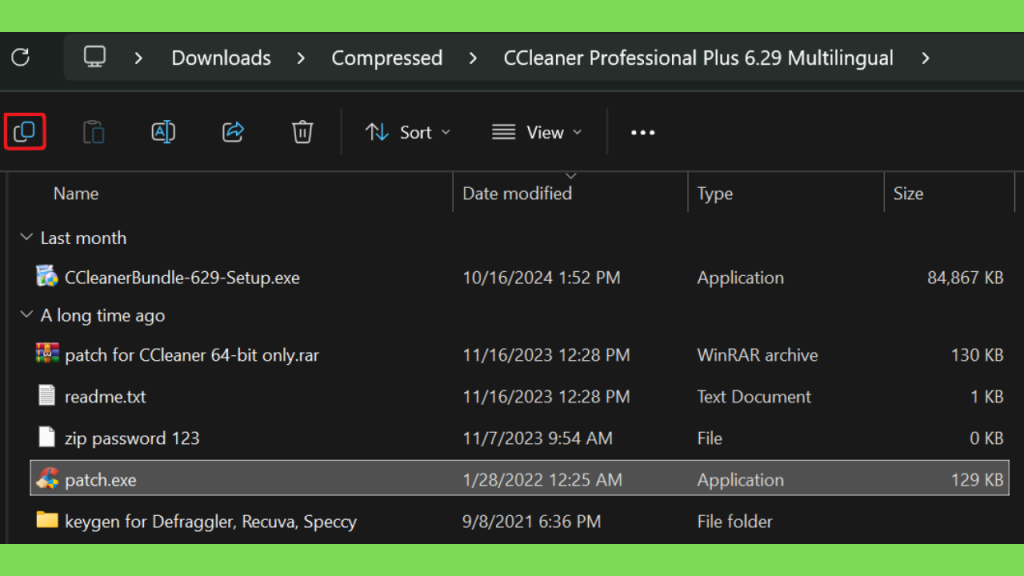Go to Downloads in the address bar
This screenshot has width=1024, height=576.
tap(221, 58)
